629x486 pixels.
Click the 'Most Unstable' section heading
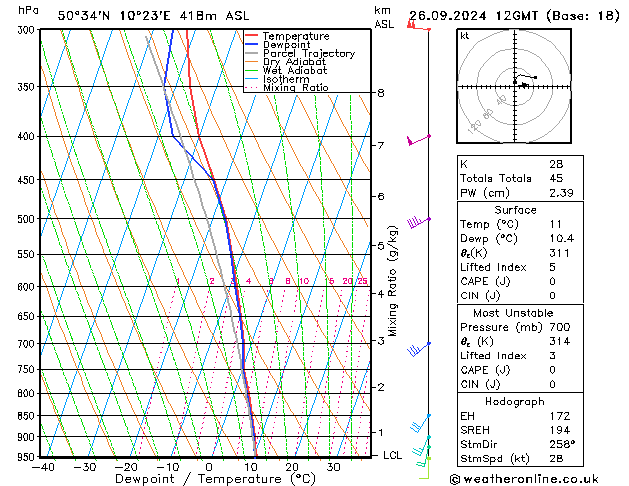[513, 313]
